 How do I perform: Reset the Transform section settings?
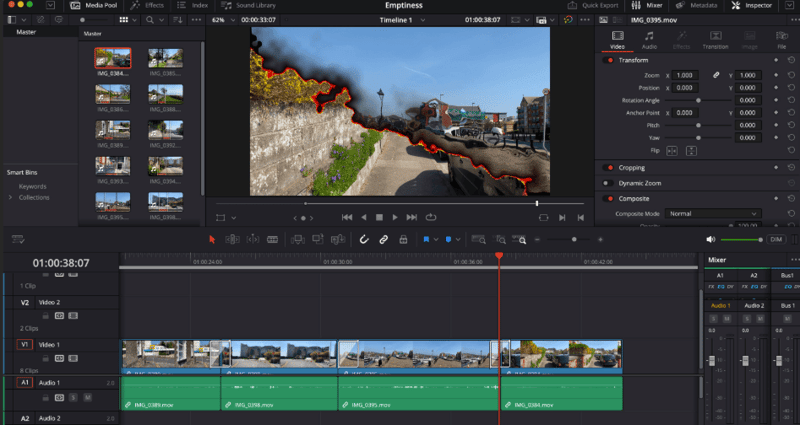tap(790, 60)
